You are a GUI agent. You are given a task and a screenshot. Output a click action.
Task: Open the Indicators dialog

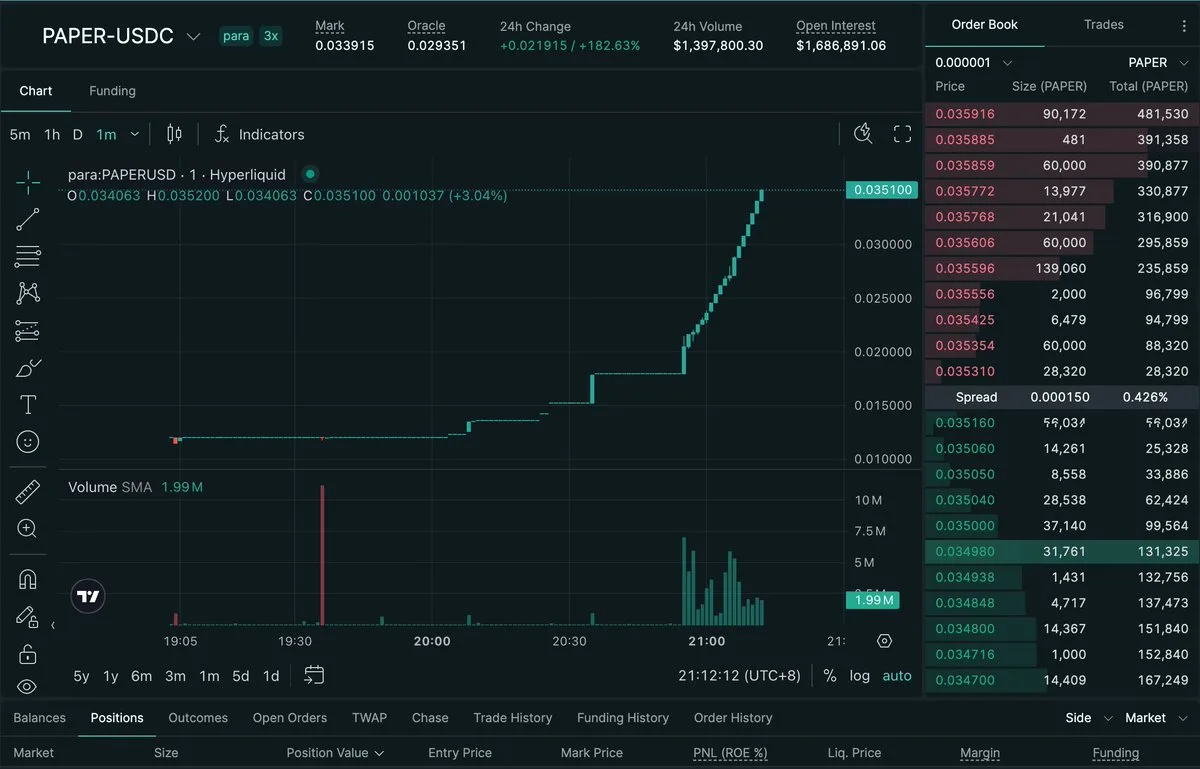(x=259, y=134)
